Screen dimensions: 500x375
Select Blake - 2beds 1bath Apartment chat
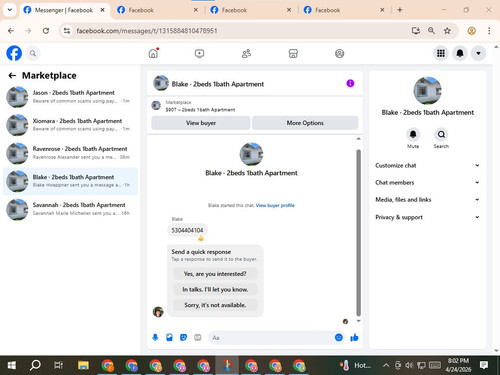(x=70, y=181)
